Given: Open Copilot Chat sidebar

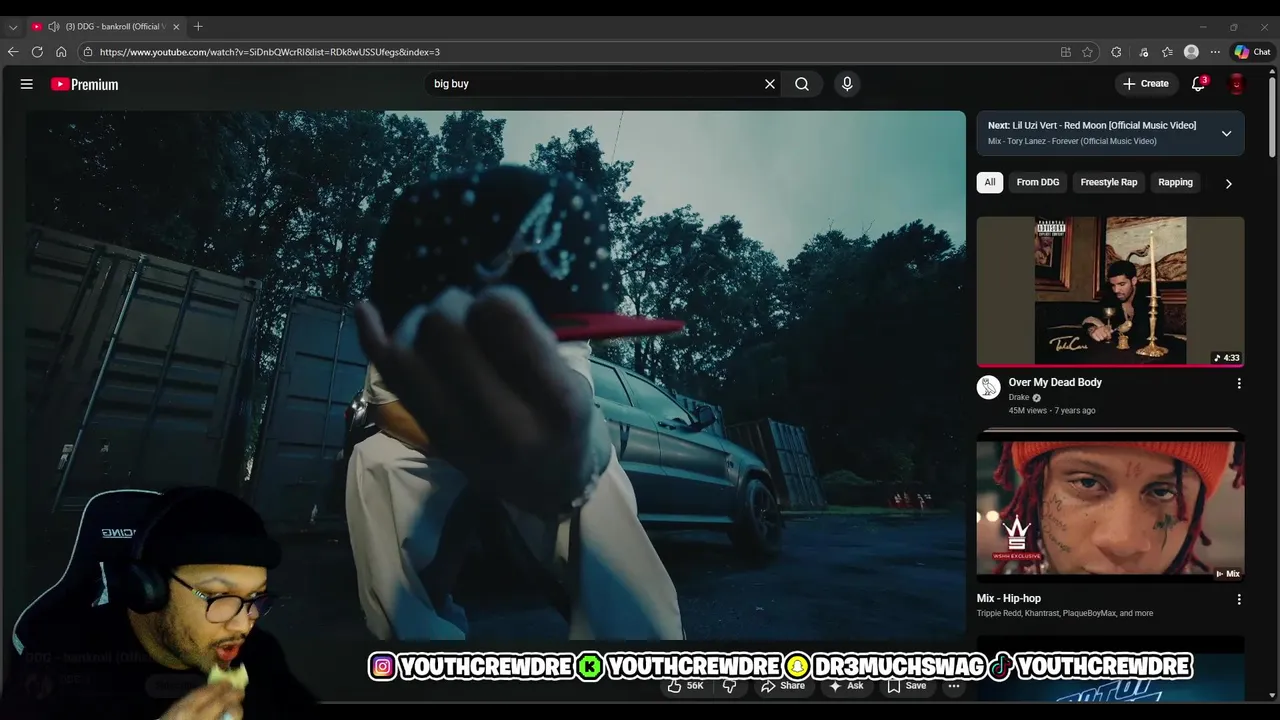Looking at the screenshot, I should click(x=1252, y=52).
